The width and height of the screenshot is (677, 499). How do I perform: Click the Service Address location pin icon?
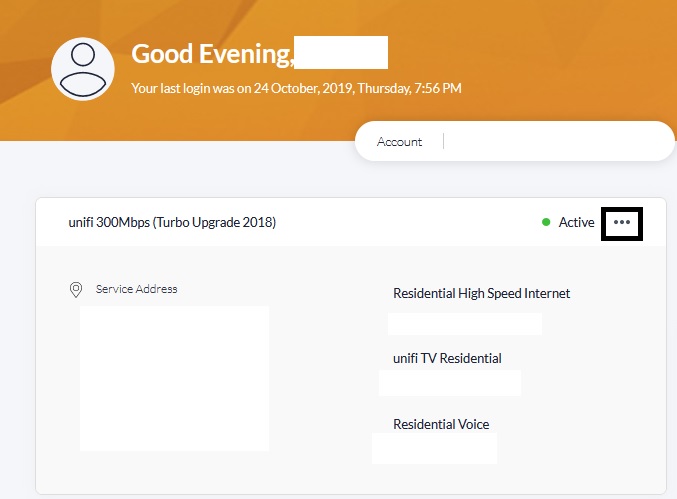click(x=76, y=289)
